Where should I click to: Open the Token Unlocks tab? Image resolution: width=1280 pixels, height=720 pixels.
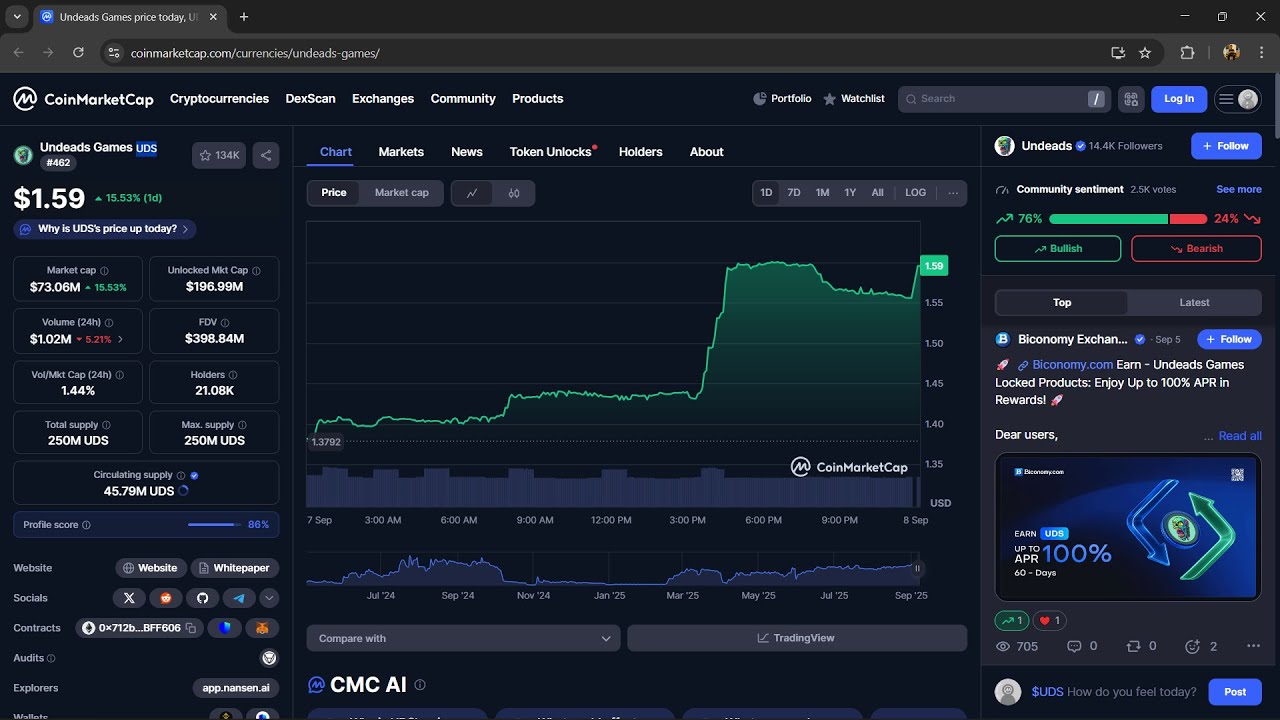(551, 152)
